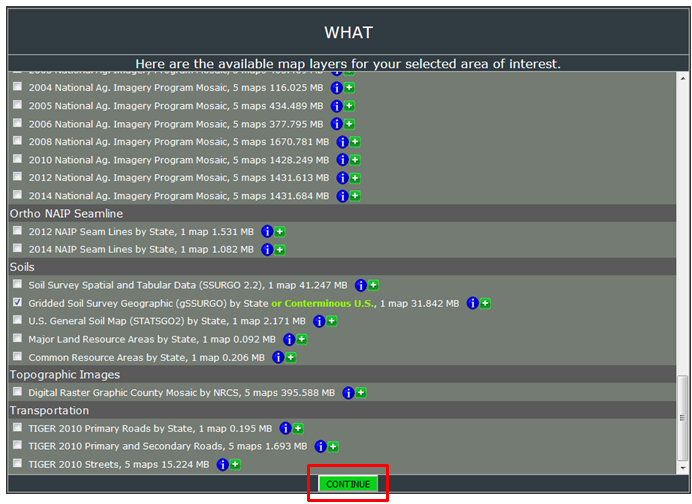
Task: Check the SSURGO 2.2 soil survey checkbox
Action: [17, 284]
